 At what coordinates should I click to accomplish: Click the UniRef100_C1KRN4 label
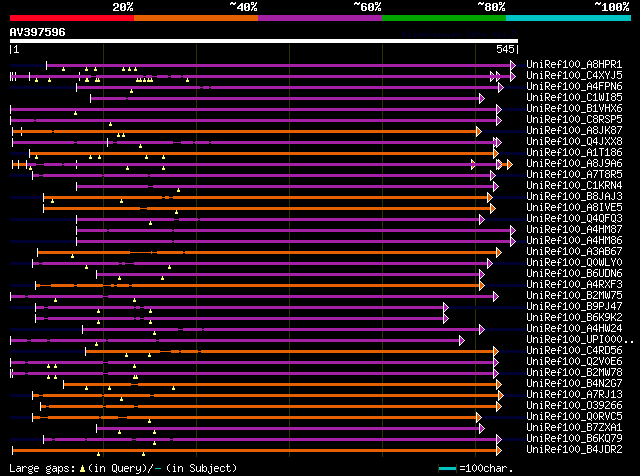[x=574, y=186]
